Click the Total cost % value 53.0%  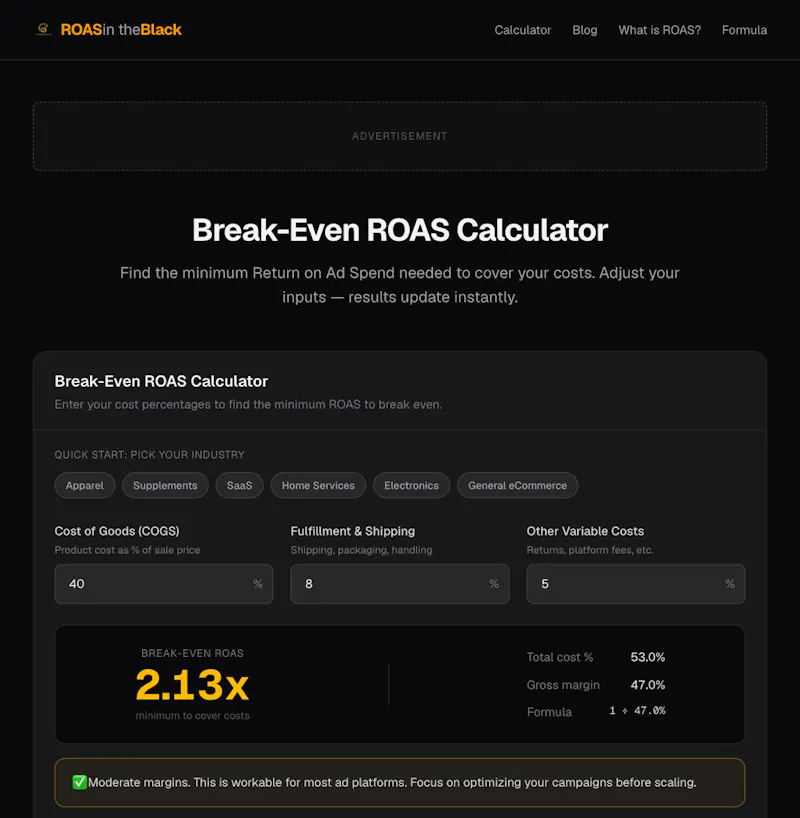click(648, 657)
